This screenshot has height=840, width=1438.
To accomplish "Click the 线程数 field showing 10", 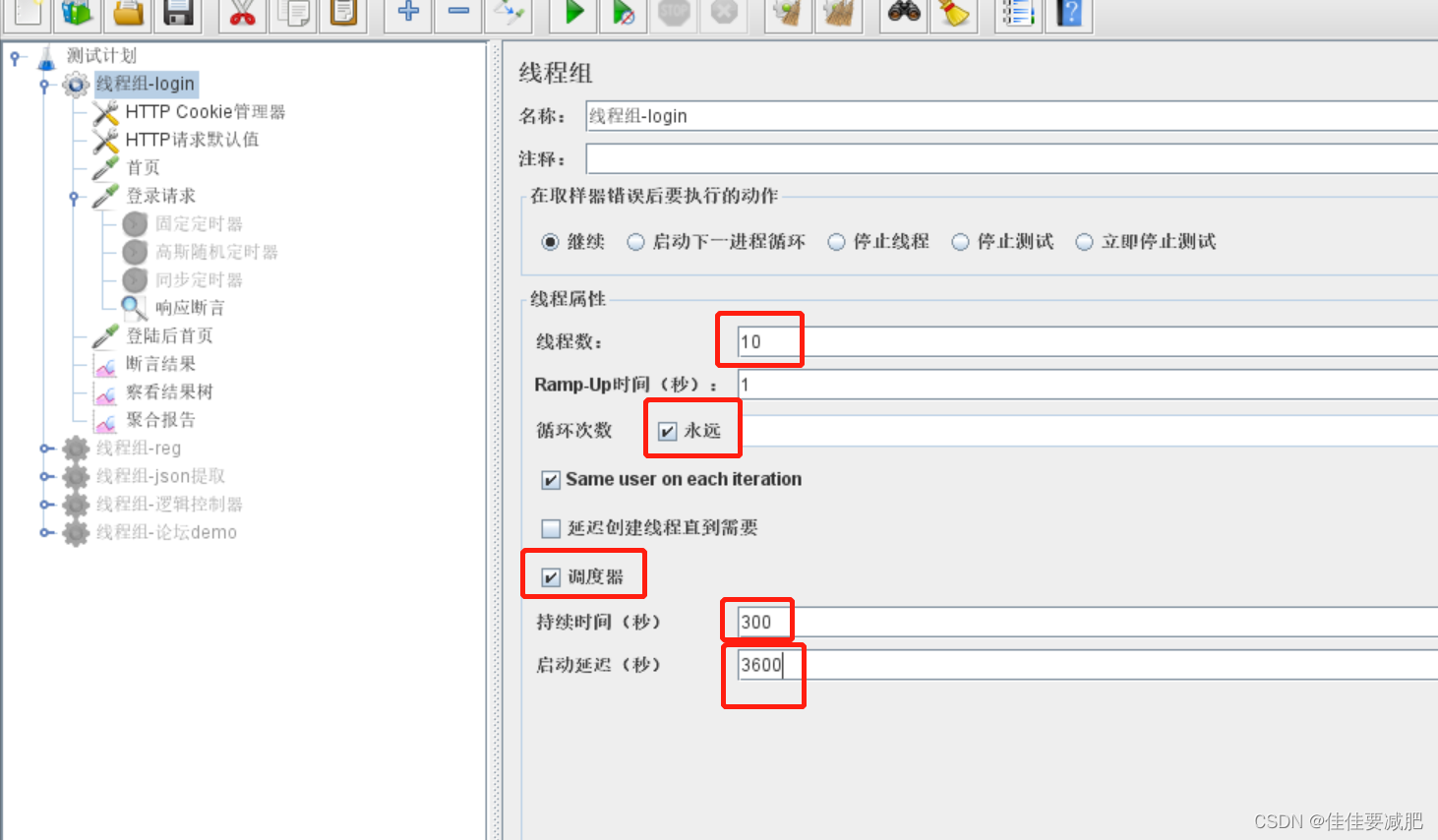I will (x=1087, y=342).
